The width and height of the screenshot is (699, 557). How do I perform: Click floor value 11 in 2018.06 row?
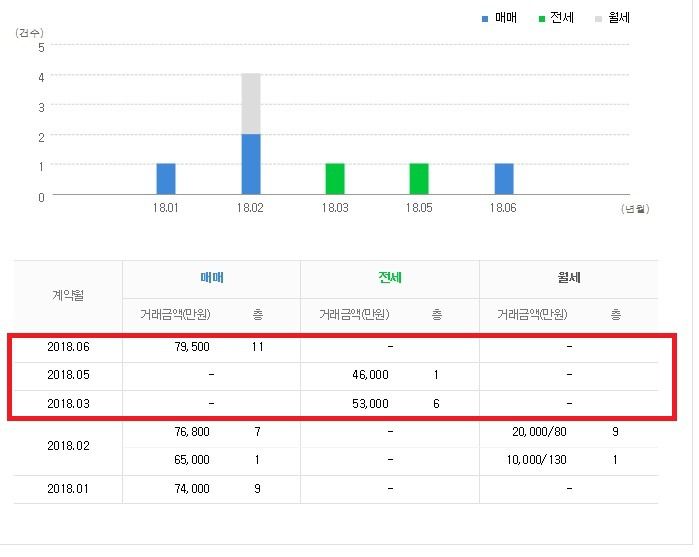258,347
